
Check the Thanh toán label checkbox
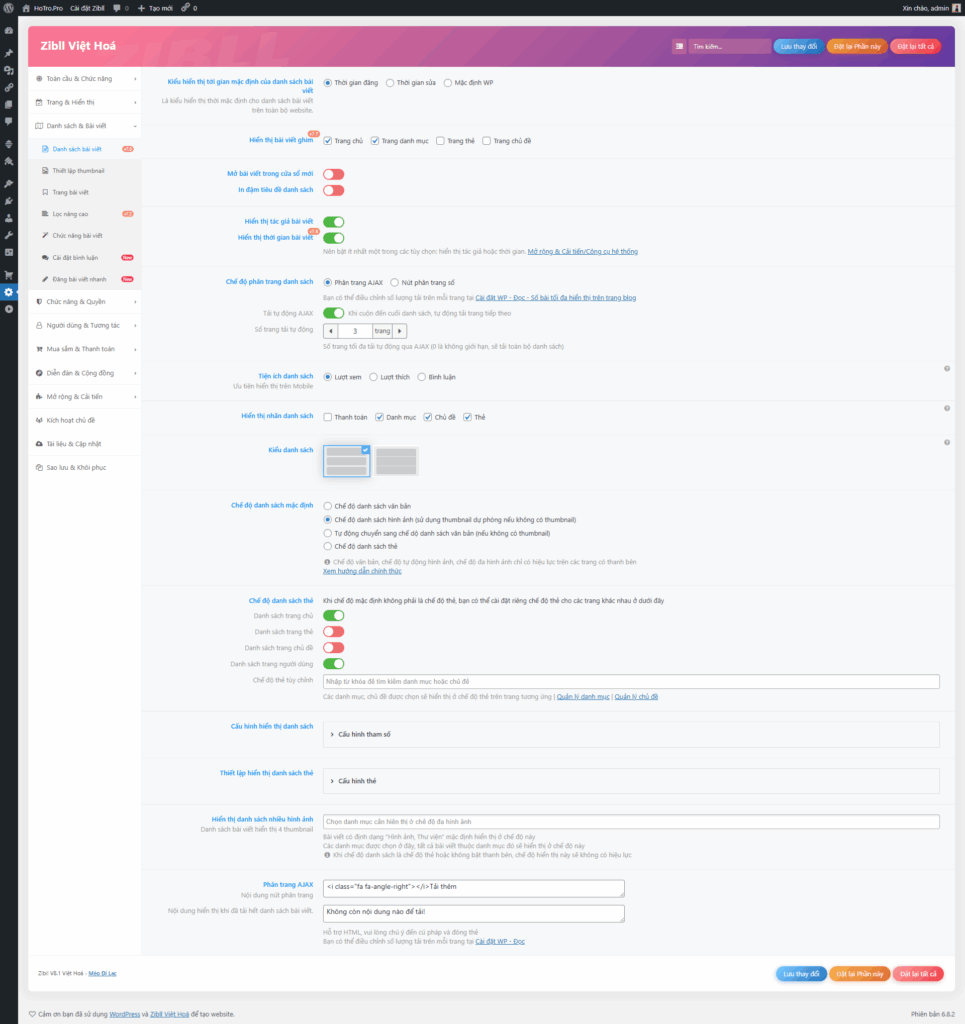pos(328,417)
